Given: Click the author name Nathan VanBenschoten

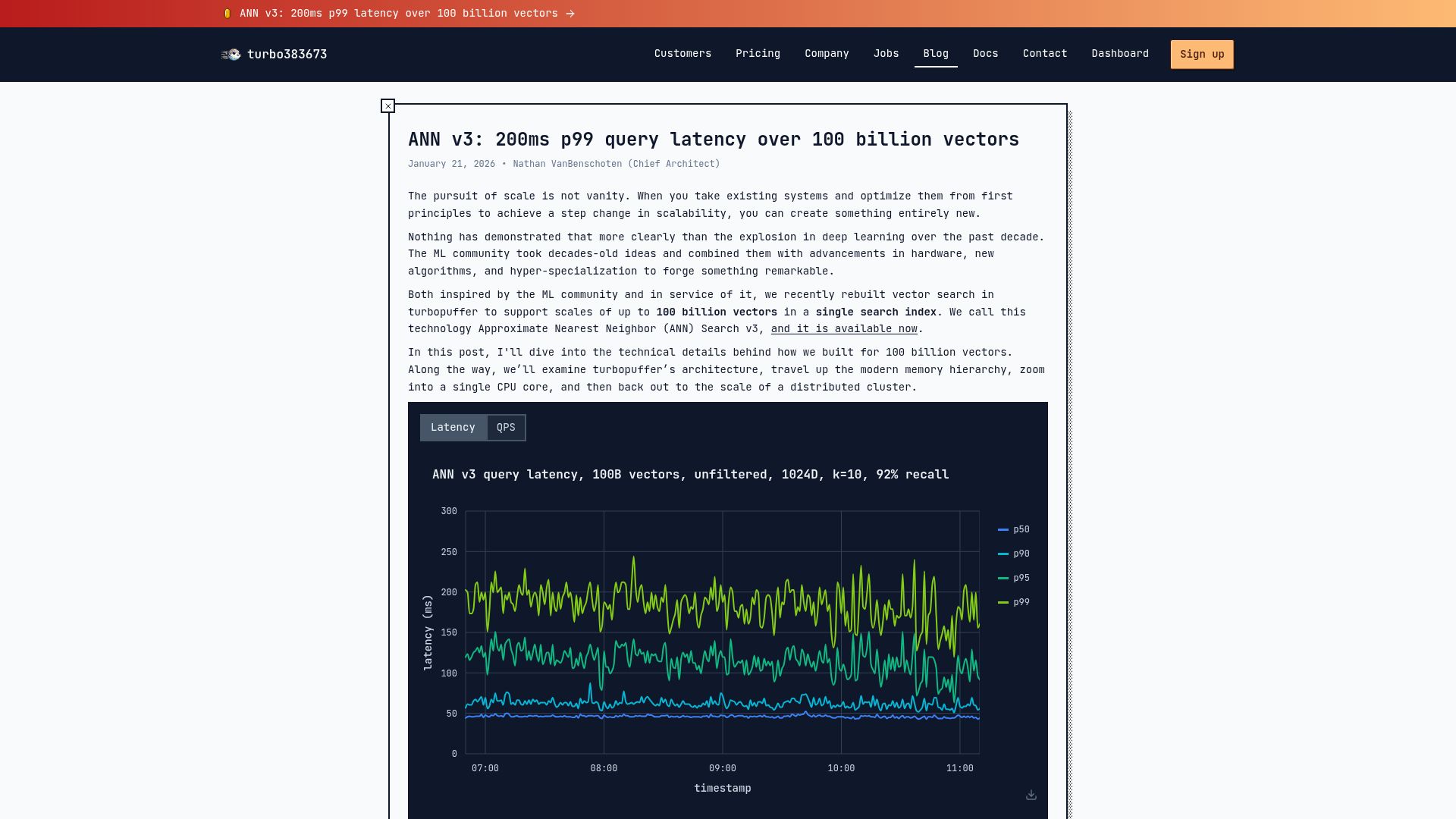Looking at the screenshot, I should (567, 164).
